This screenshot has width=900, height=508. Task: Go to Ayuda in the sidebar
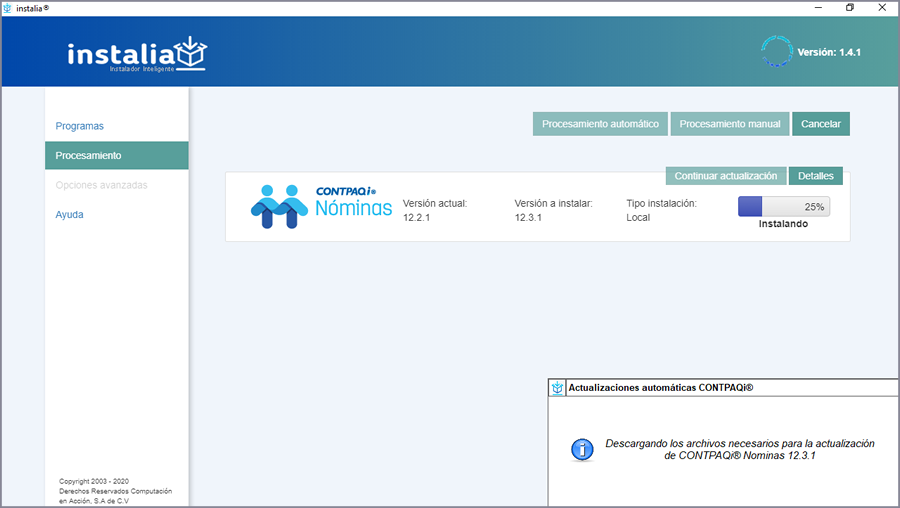coord(70,214)
